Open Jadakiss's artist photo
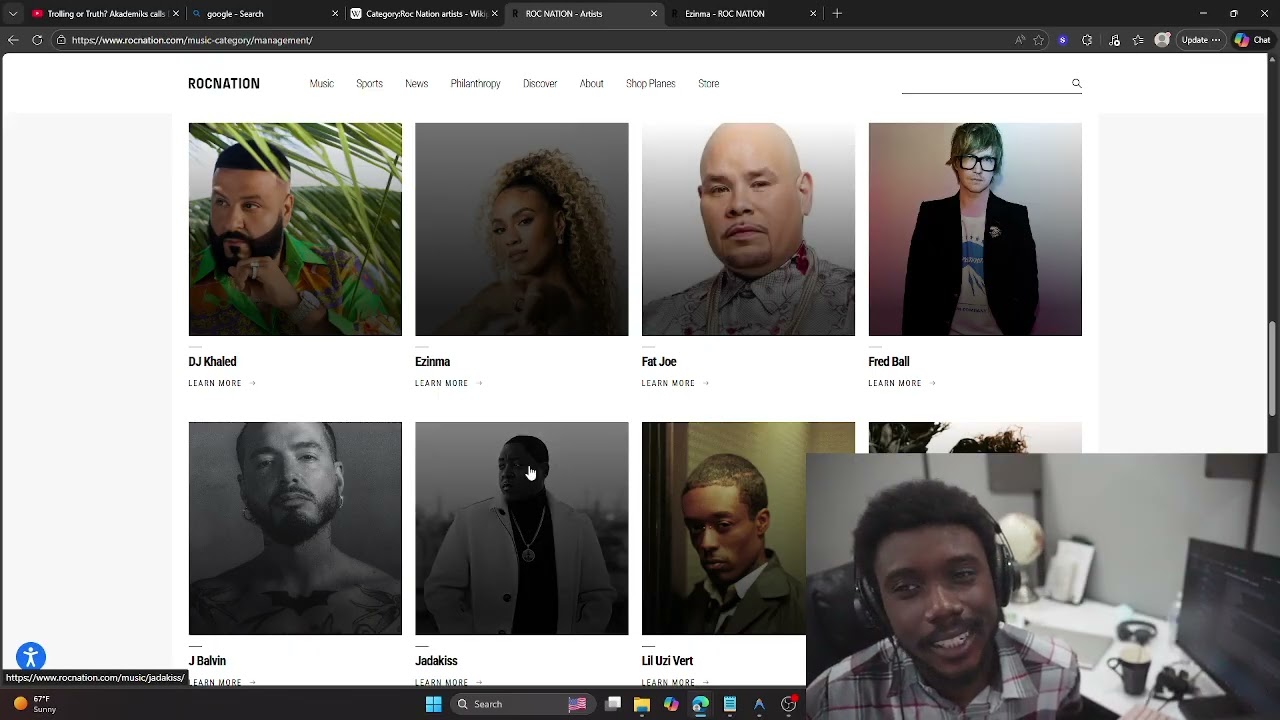1280x720 pixels. tap(522, 528)
